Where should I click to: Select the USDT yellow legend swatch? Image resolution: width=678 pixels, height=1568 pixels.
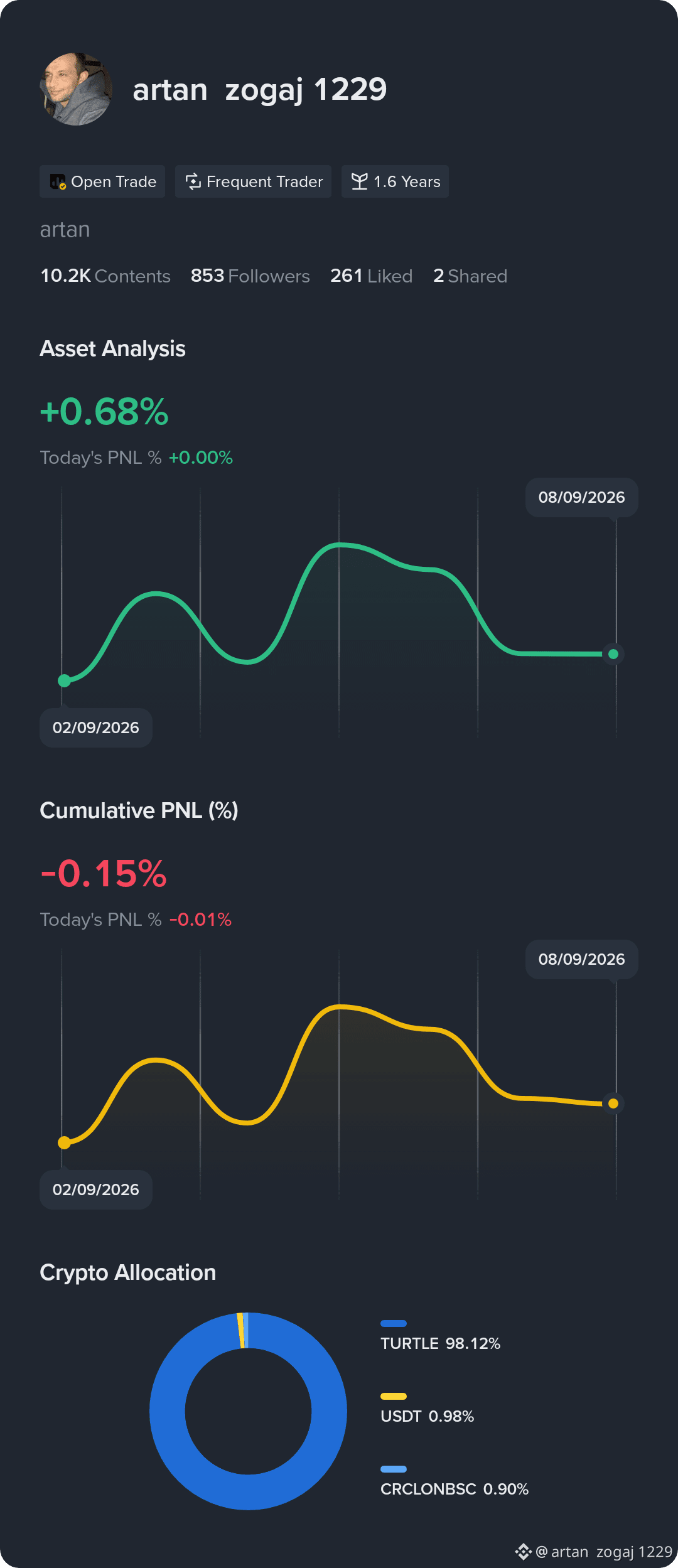click(394, 1396)
